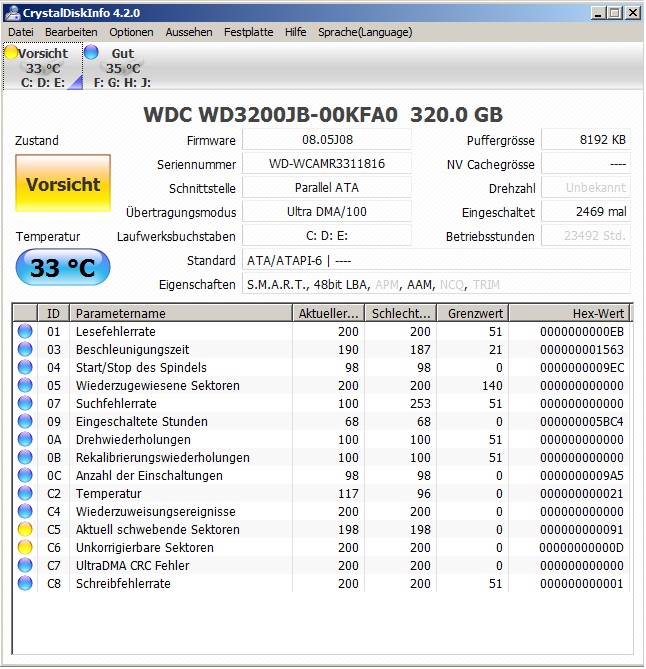Screen dimensions: 646x669
Task: Click status icon for Start/Stop des Spindels
Action: click(25, 367)
